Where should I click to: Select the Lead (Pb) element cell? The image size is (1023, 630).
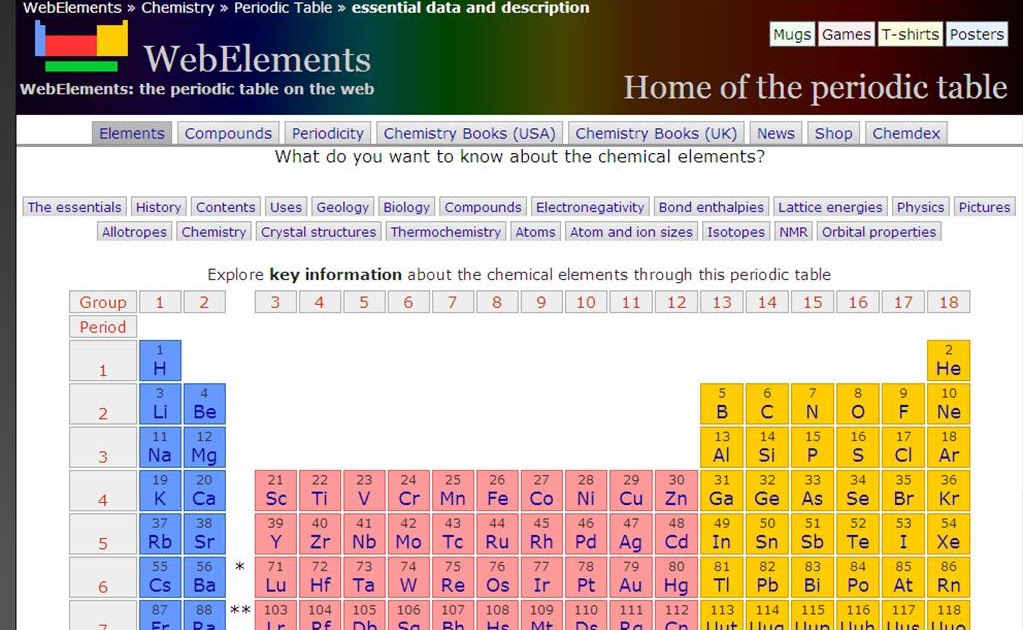click(767, 577)
